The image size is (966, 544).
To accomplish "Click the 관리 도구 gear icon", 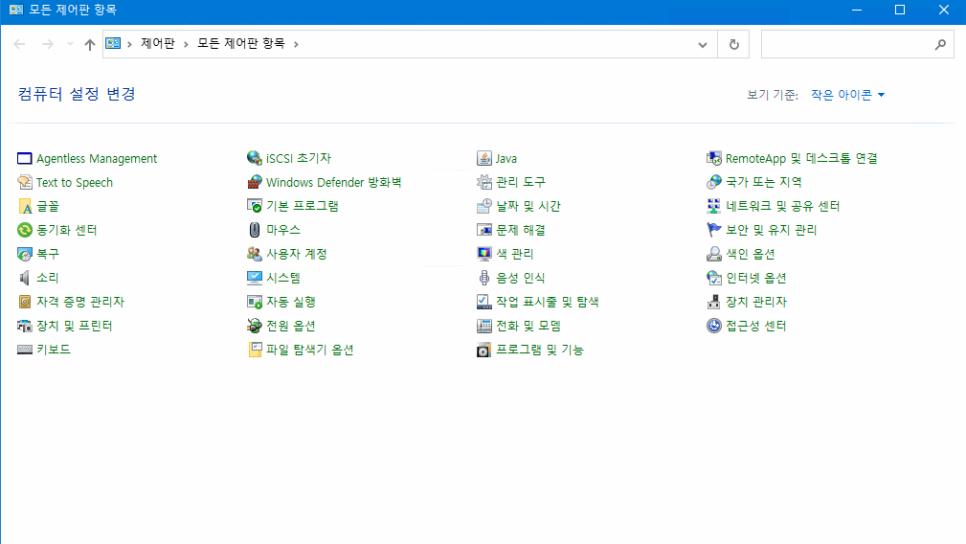I will click(x=484, y=182).
